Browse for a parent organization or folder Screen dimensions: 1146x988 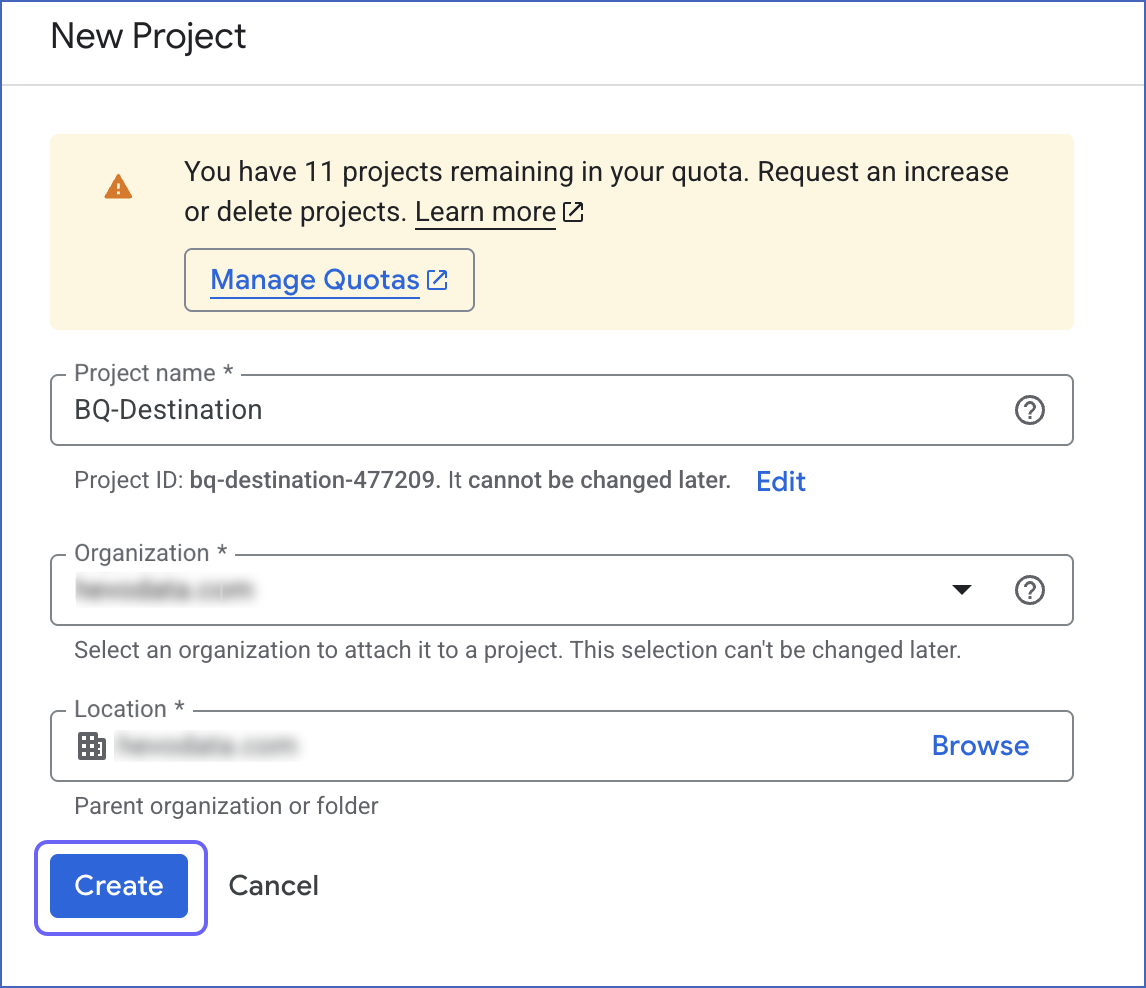pos(980,745)
